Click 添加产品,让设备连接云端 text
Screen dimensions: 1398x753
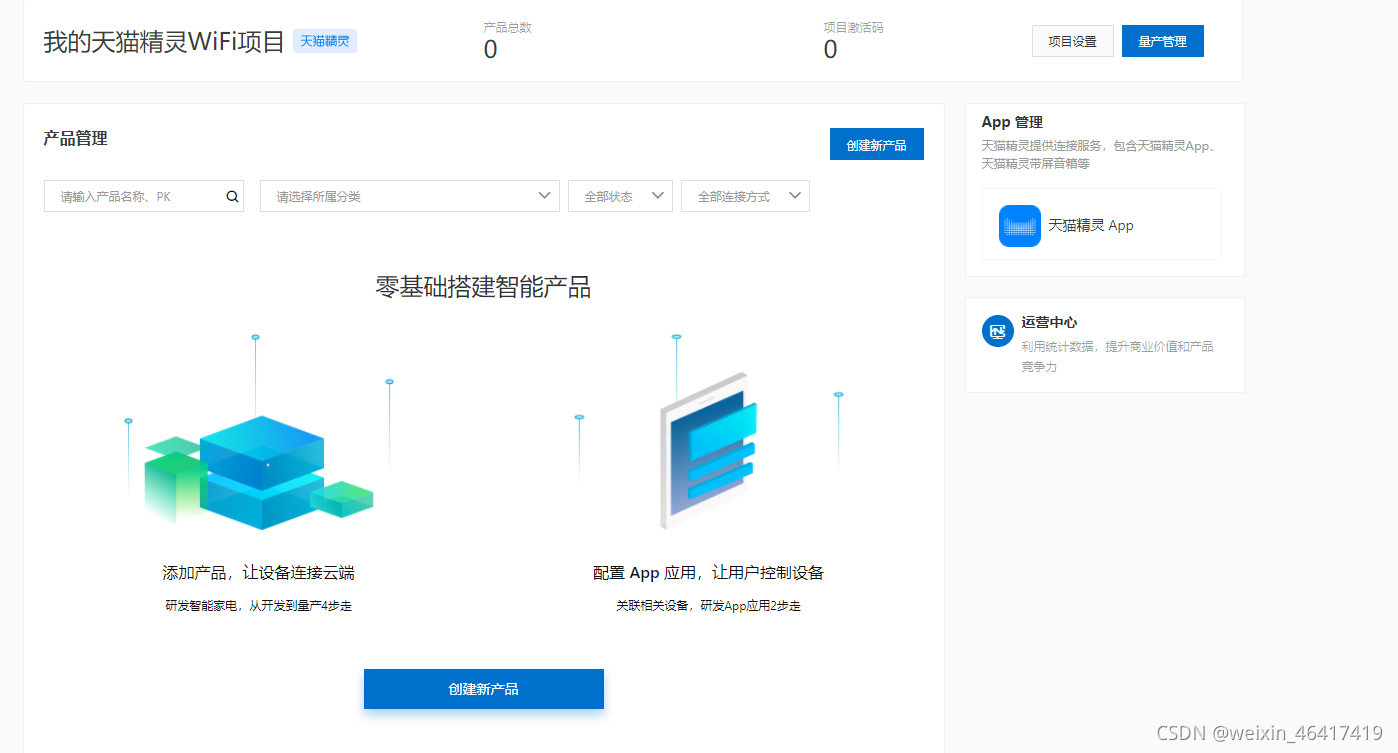click(x=258, y=573)
